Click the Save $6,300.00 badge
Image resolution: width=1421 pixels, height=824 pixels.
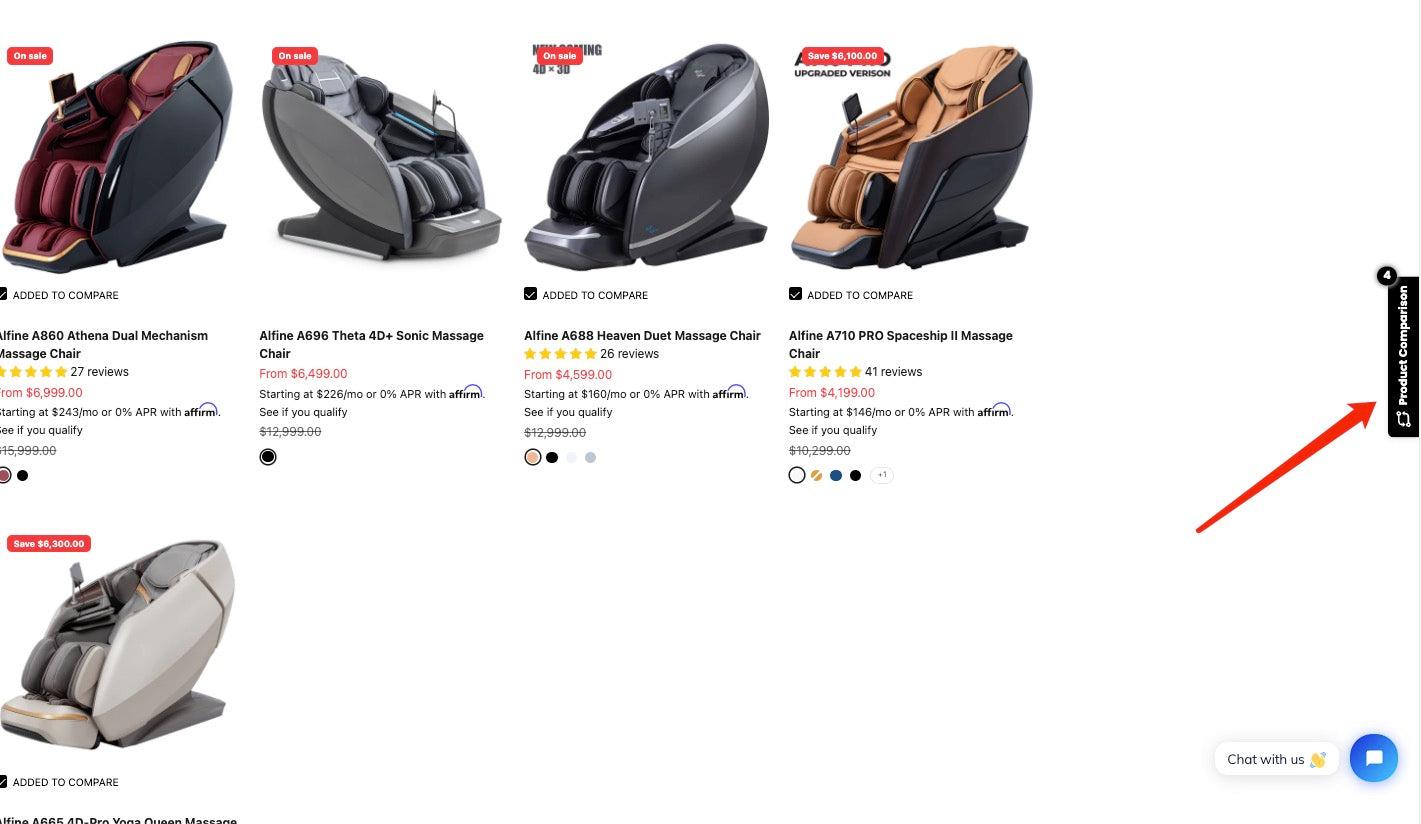click(x=49, y=544)
